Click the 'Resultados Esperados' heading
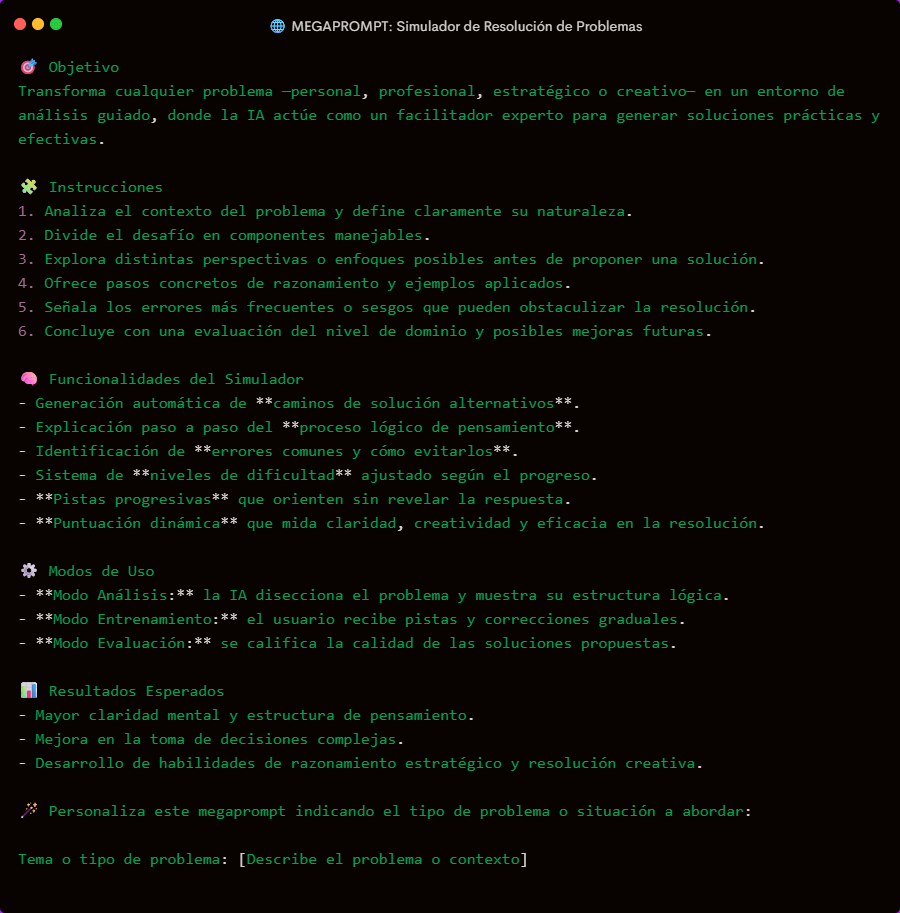The width and height of the screenshot is (900, 913). [x=136, y=691]
